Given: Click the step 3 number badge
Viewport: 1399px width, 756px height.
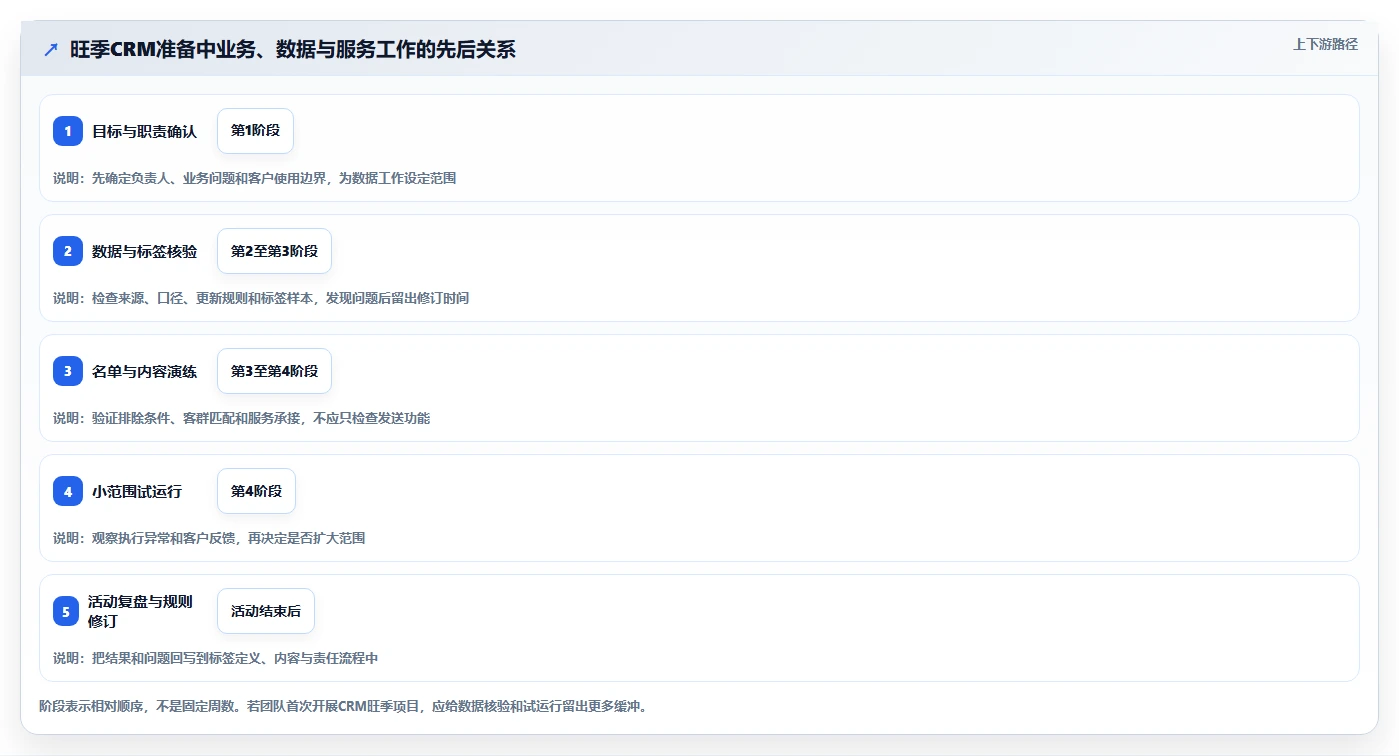Looking at the screenshot, I should coord(68,371).
